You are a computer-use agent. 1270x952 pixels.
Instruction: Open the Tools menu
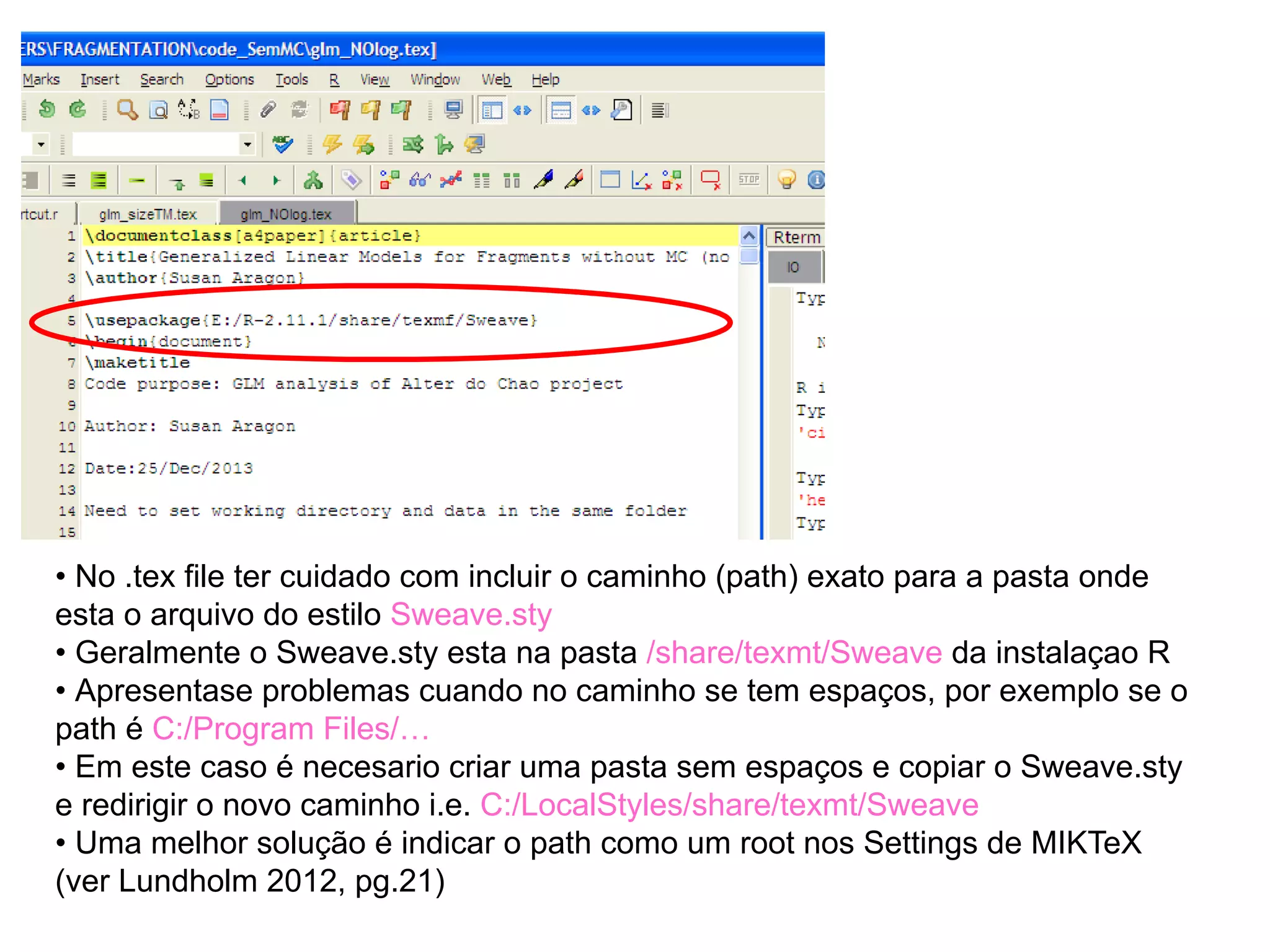coord(291,80)
